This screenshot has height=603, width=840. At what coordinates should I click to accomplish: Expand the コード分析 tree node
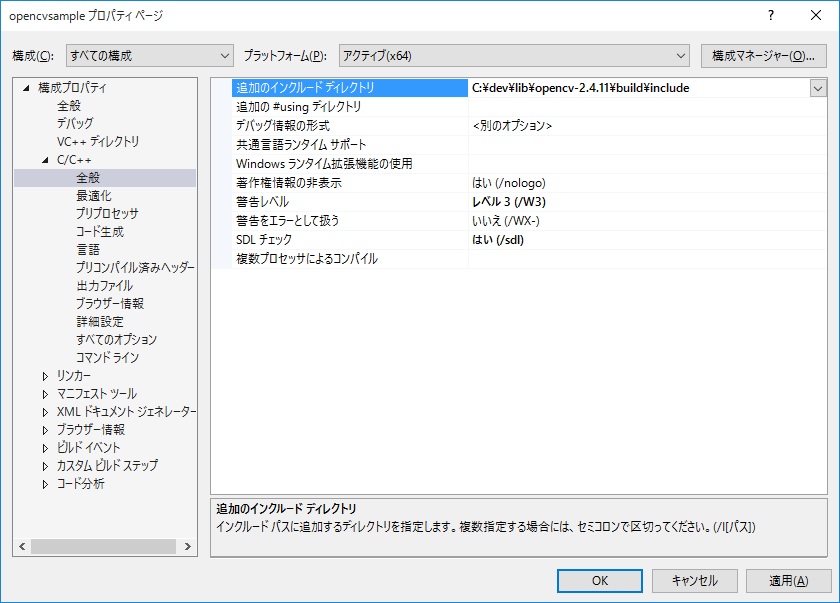(45, 484)
